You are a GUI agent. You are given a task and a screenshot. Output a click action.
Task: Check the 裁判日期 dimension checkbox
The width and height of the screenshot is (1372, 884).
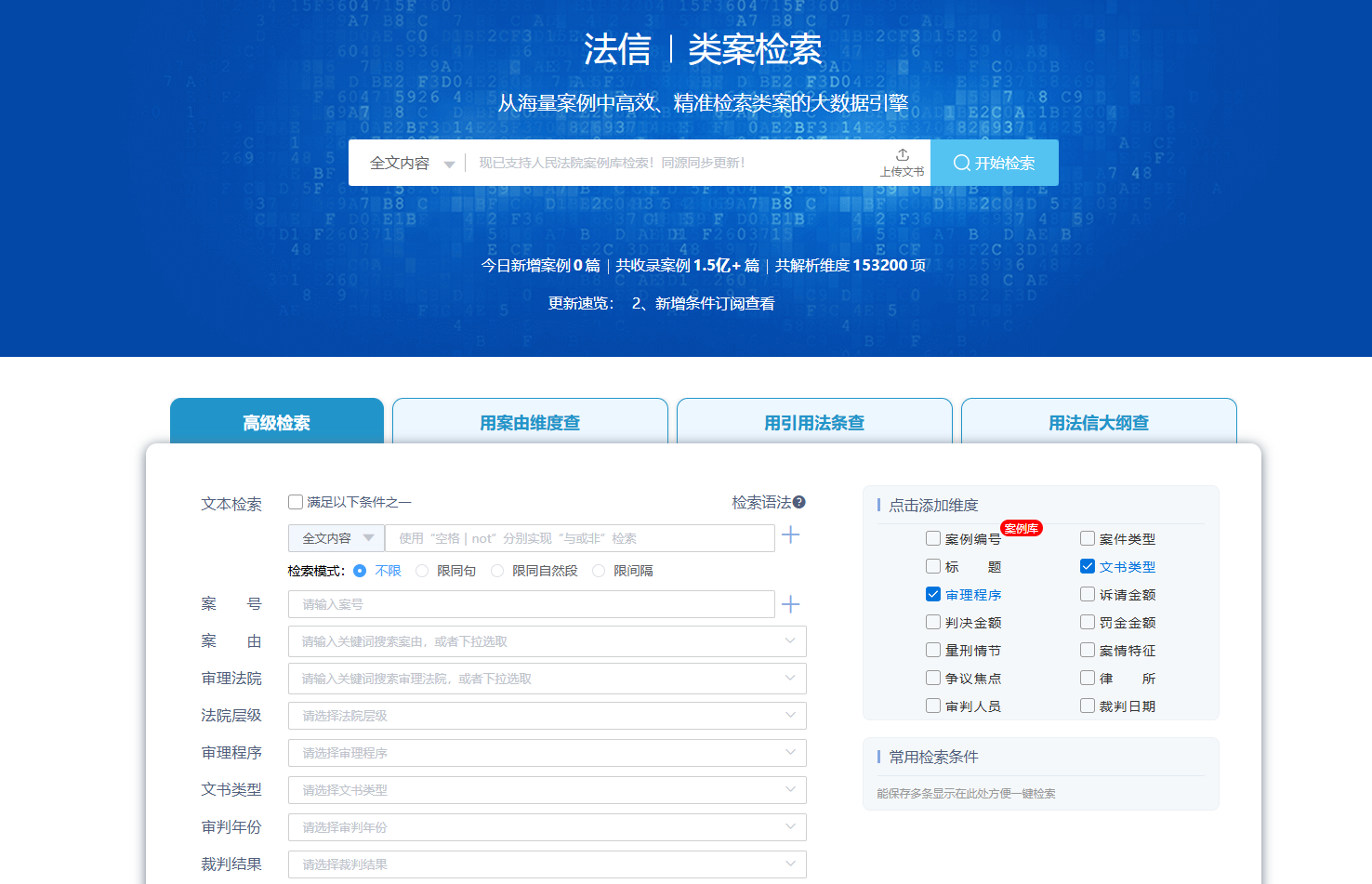point(1088,706)
